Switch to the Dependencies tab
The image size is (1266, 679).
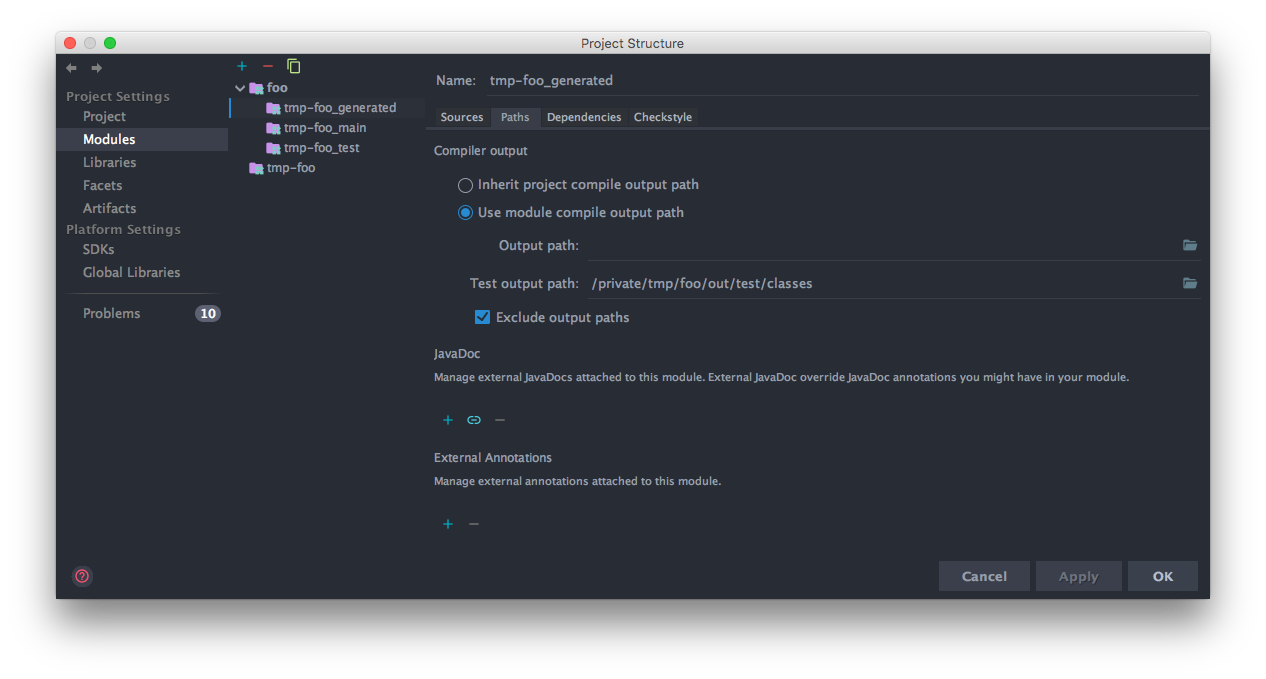click(x=584, y=117)
